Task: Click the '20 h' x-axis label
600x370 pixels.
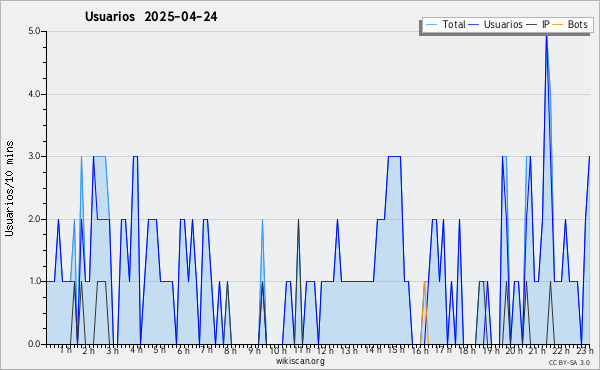Action: (514, 351)
